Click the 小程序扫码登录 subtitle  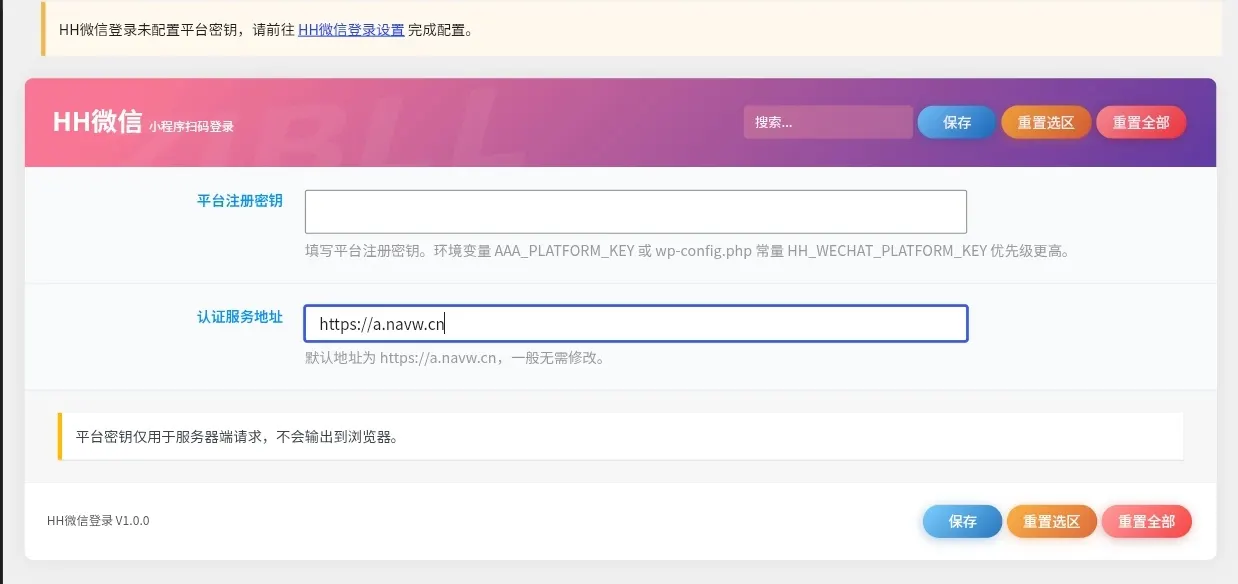[x=191, y=127]
